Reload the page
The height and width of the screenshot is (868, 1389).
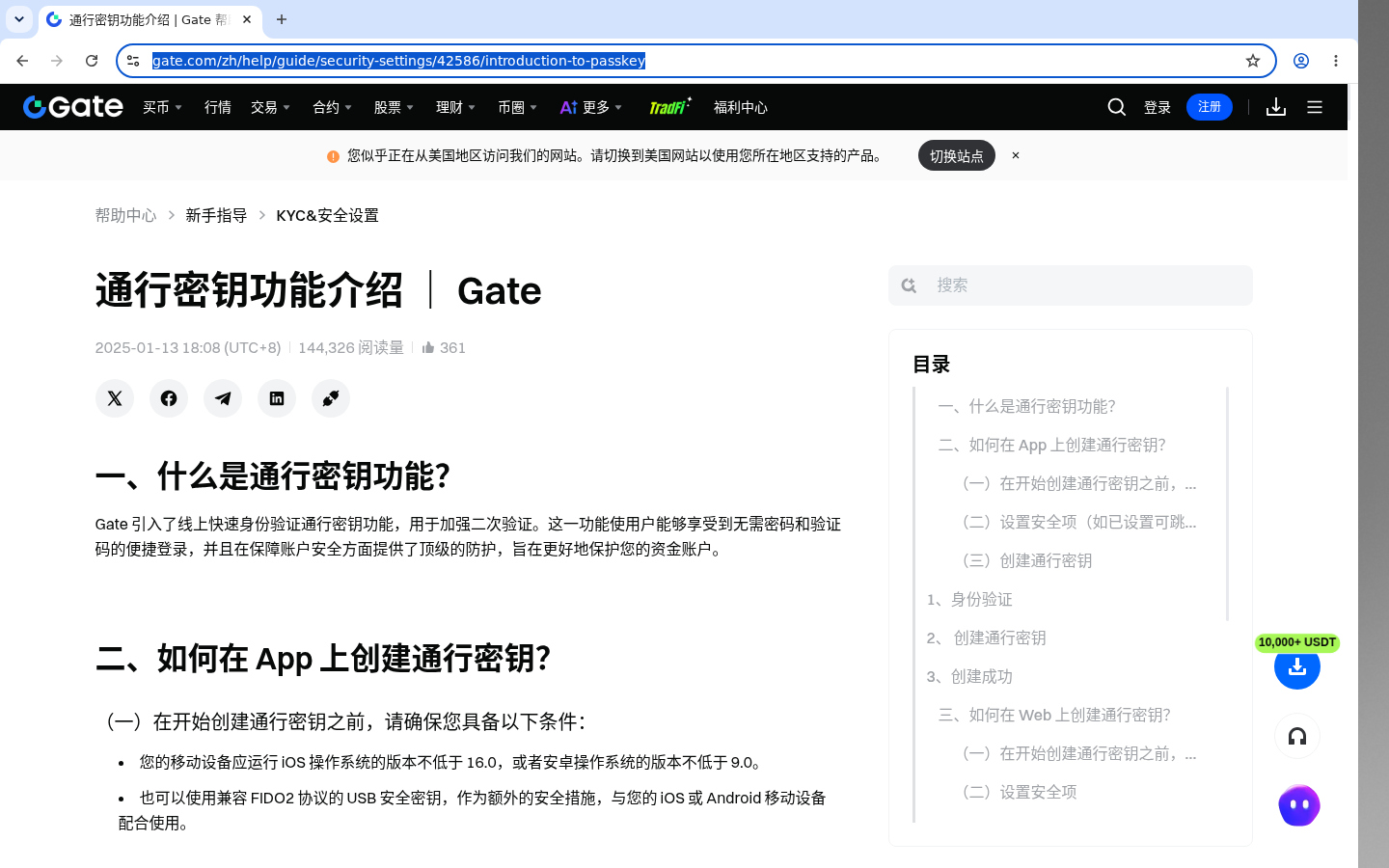[x=92, y=61]
